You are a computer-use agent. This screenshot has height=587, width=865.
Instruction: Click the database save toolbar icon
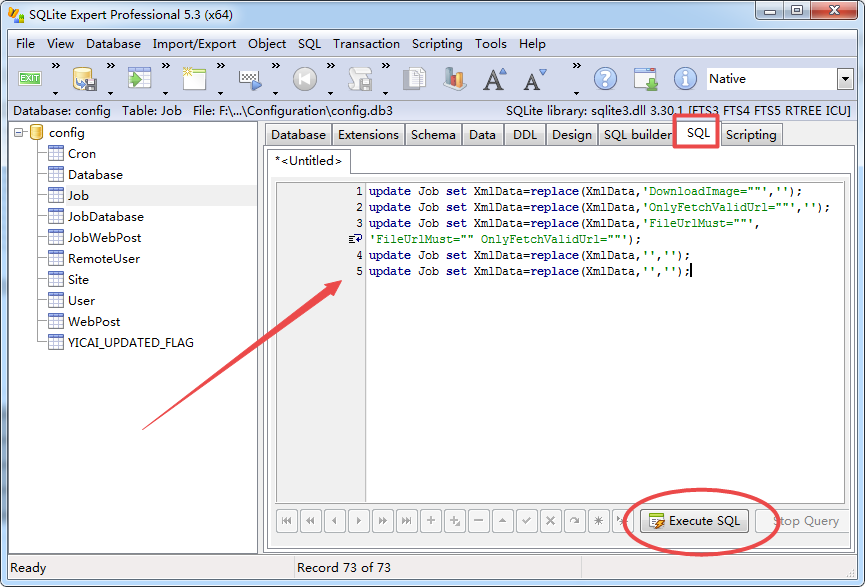(84, 79)
